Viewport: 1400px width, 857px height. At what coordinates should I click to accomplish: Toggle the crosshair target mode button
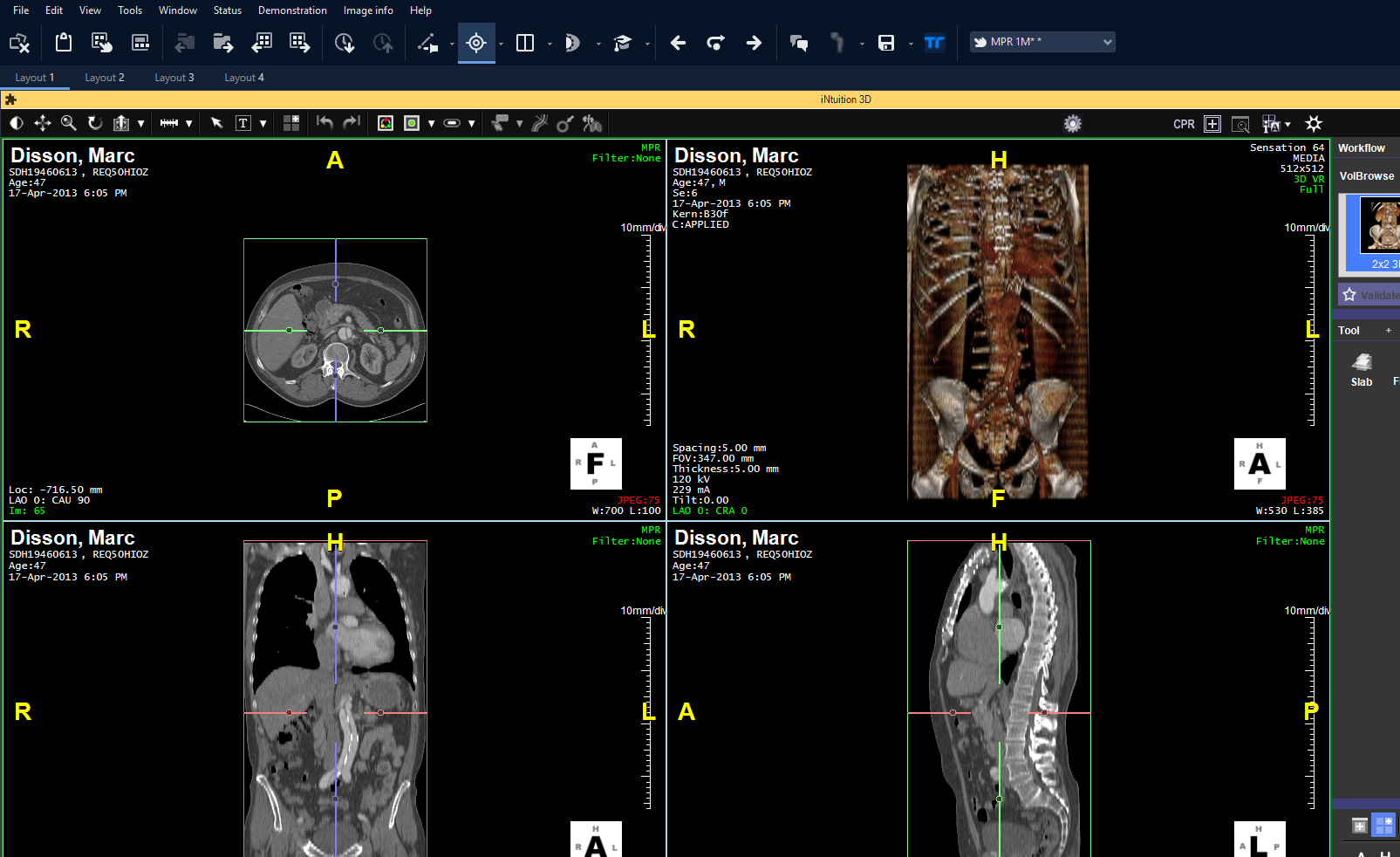(476, 43)
